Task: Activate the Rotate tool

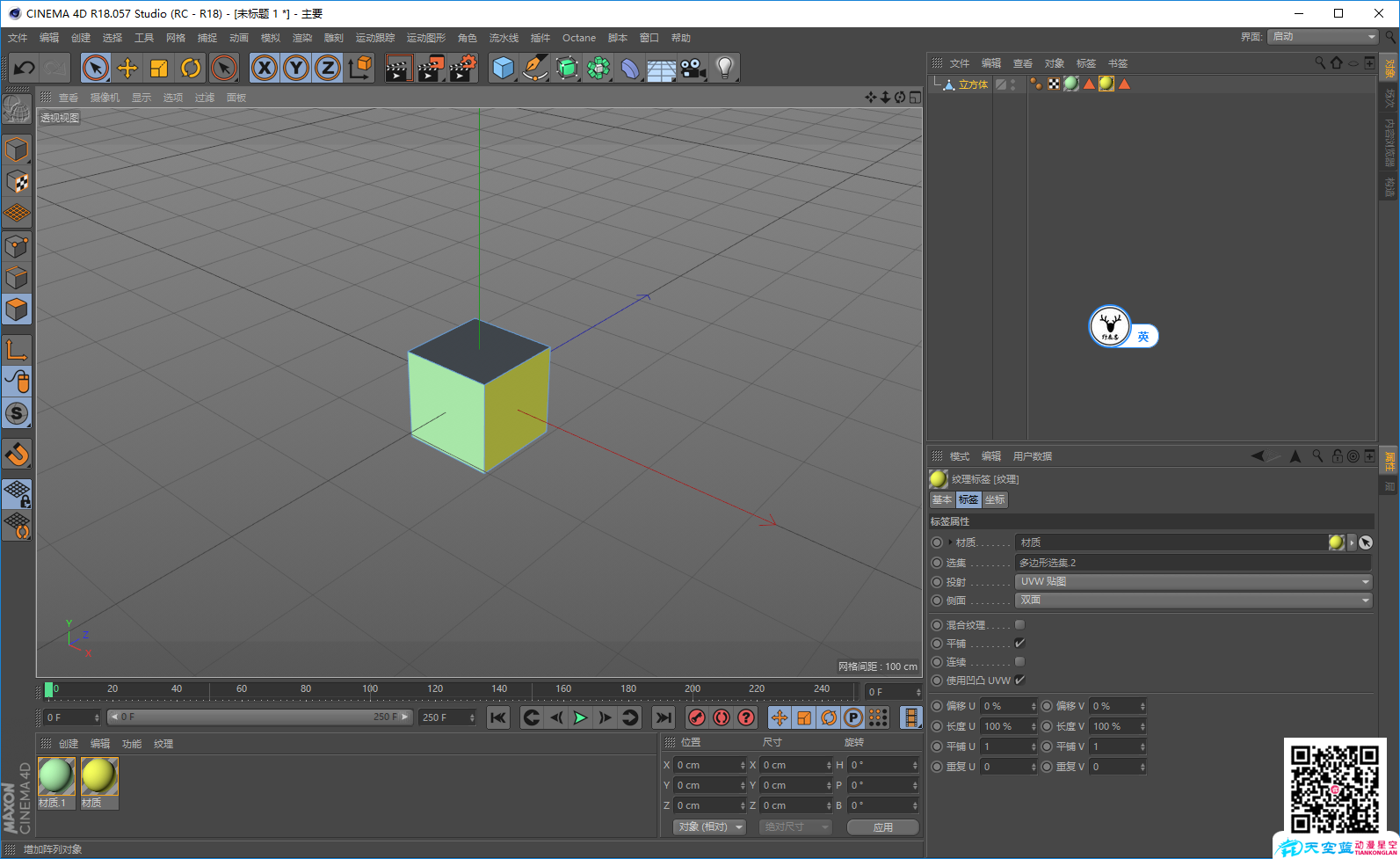Action: tap(191, 68)
